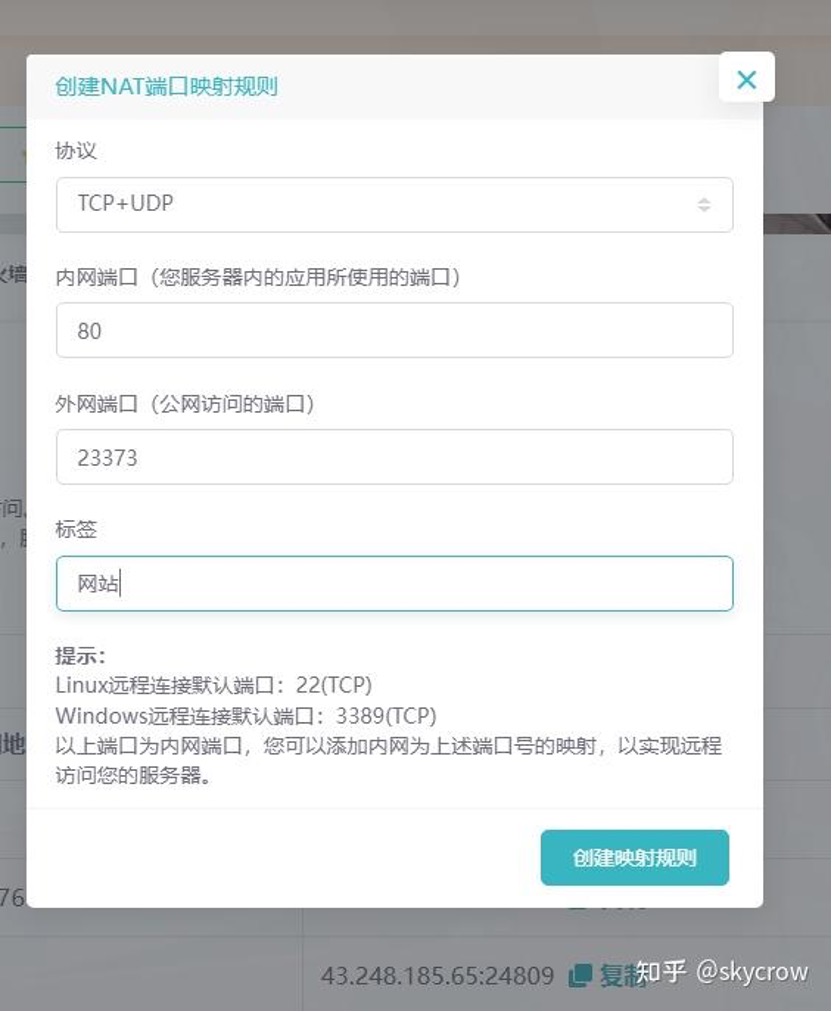Click the 标签 field label

click(x=76, y=529)
